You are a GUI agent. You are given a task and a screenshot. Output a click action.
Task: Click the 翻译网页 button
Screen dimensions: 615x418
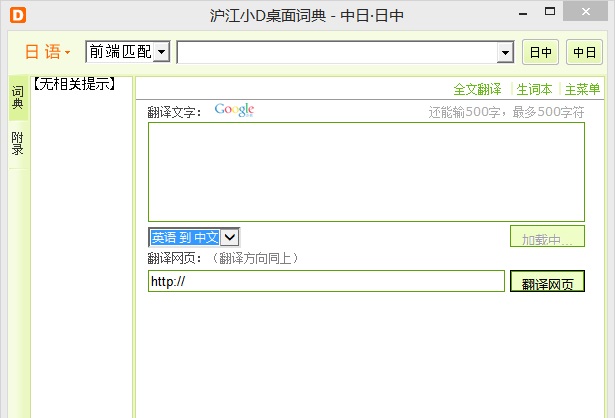[x=547, y=281]
